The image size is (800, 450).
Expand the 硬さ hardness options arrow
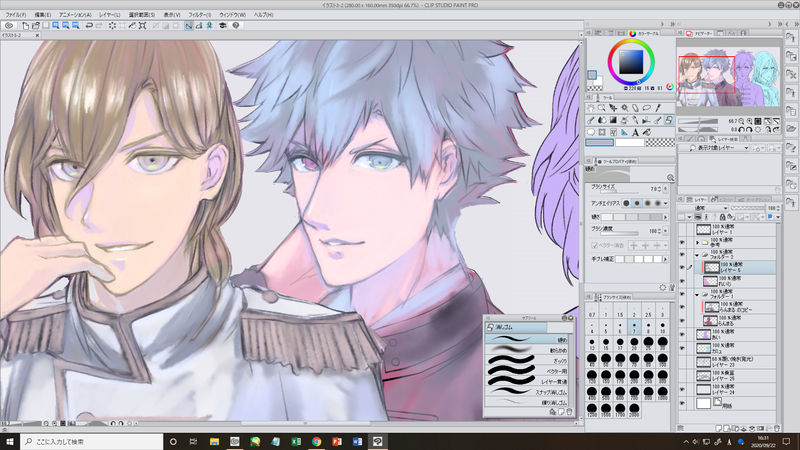click(x=665, y=217)
